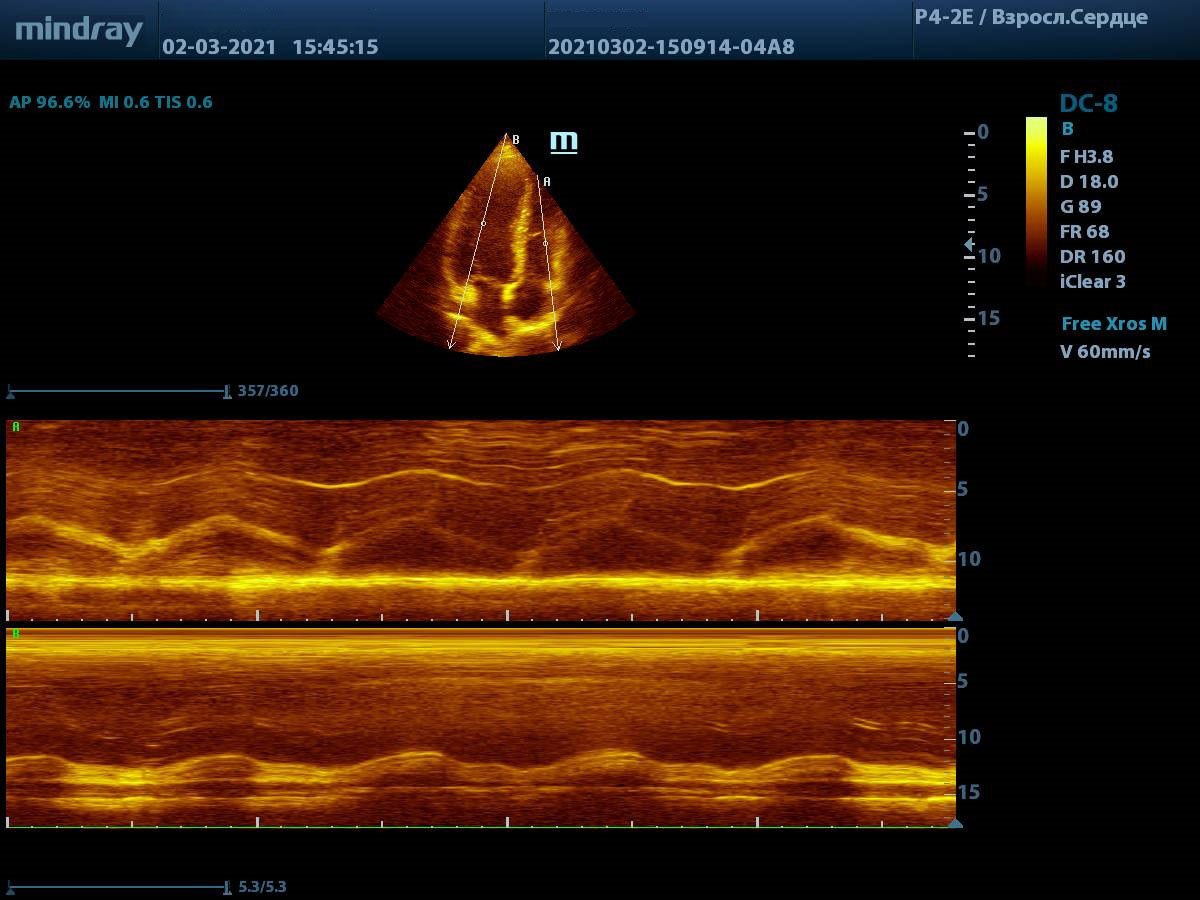The height and width of the screenshot is (900, 1200).
Task: Click the triangle marker at upper M-trace end
Action: (954, 617)
